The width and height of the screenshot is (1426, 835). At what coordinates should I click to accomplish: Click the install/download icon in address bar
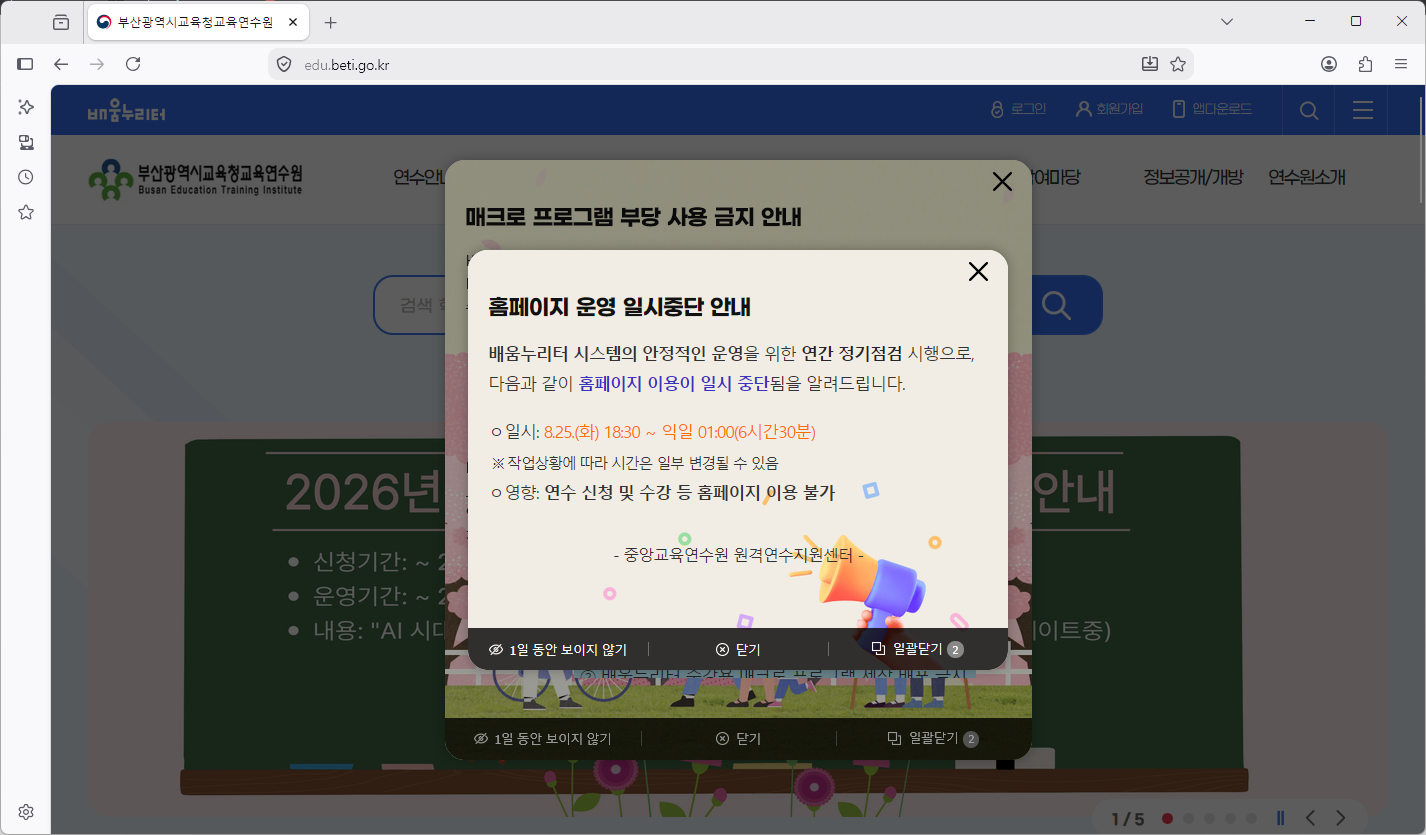coord(1150,64)
